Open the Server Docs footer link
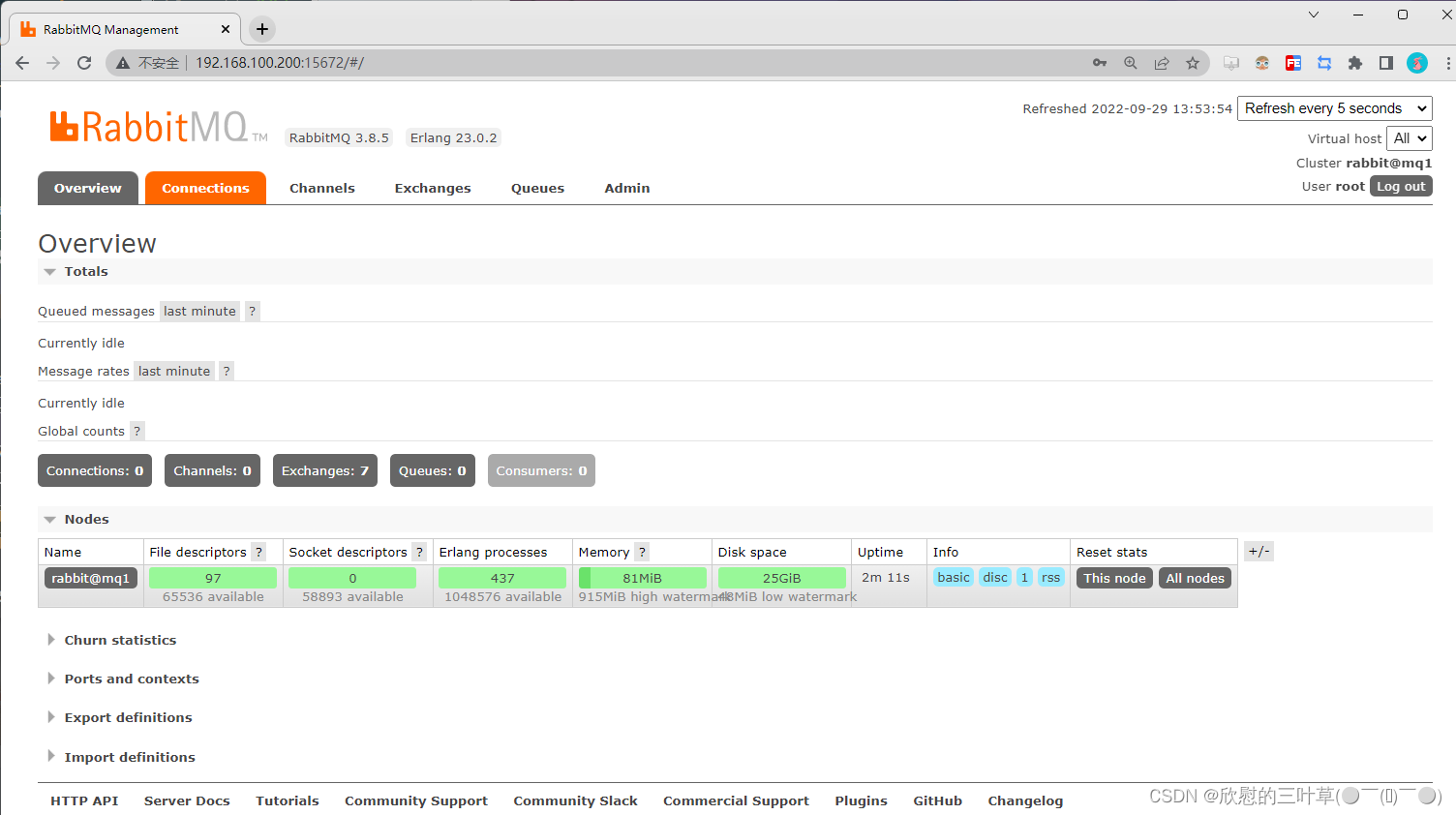The height and width of the screenshot is (815, 1456). pos(187,800)
